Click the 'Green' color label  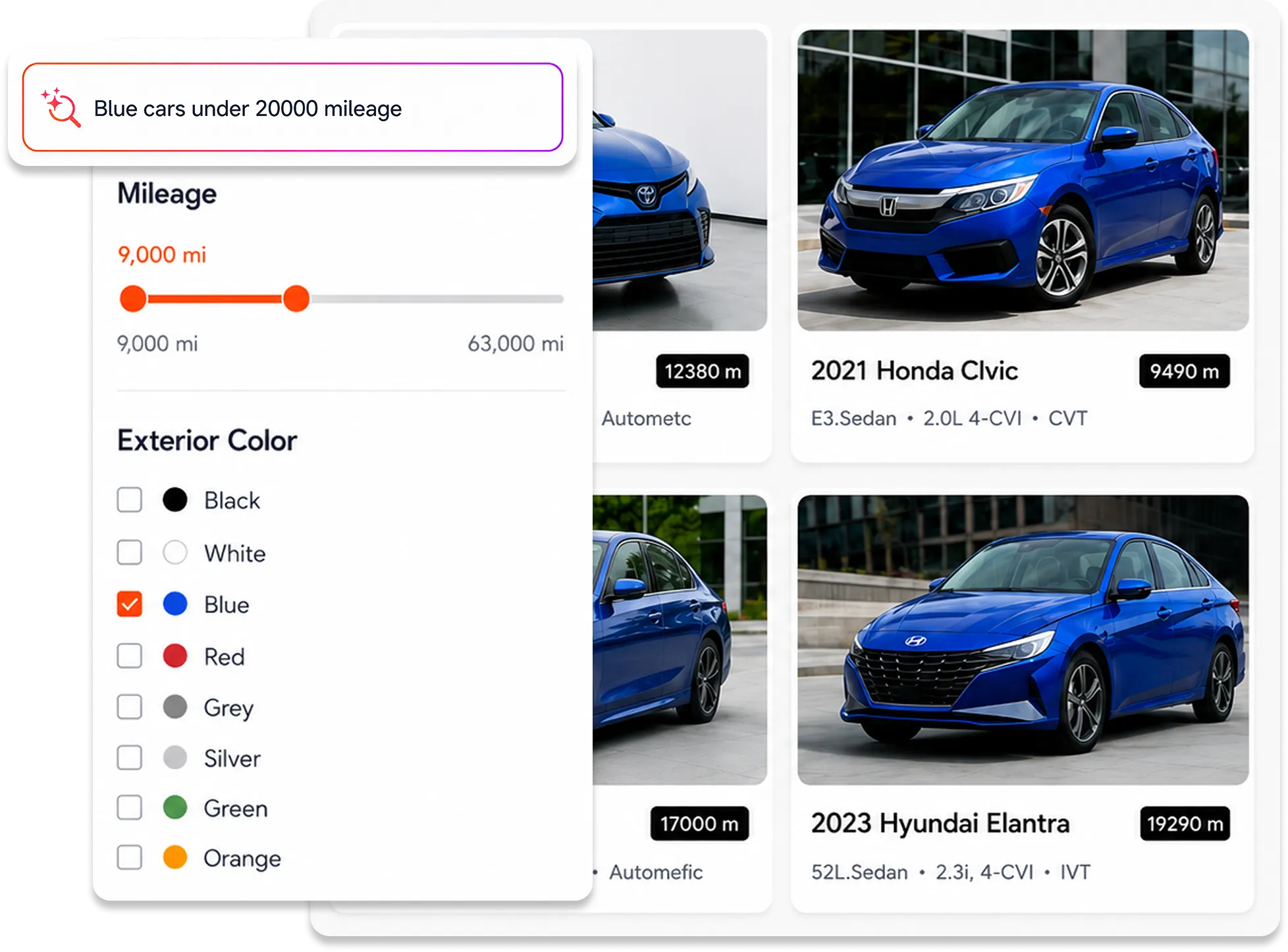click(x=236, y=808)
